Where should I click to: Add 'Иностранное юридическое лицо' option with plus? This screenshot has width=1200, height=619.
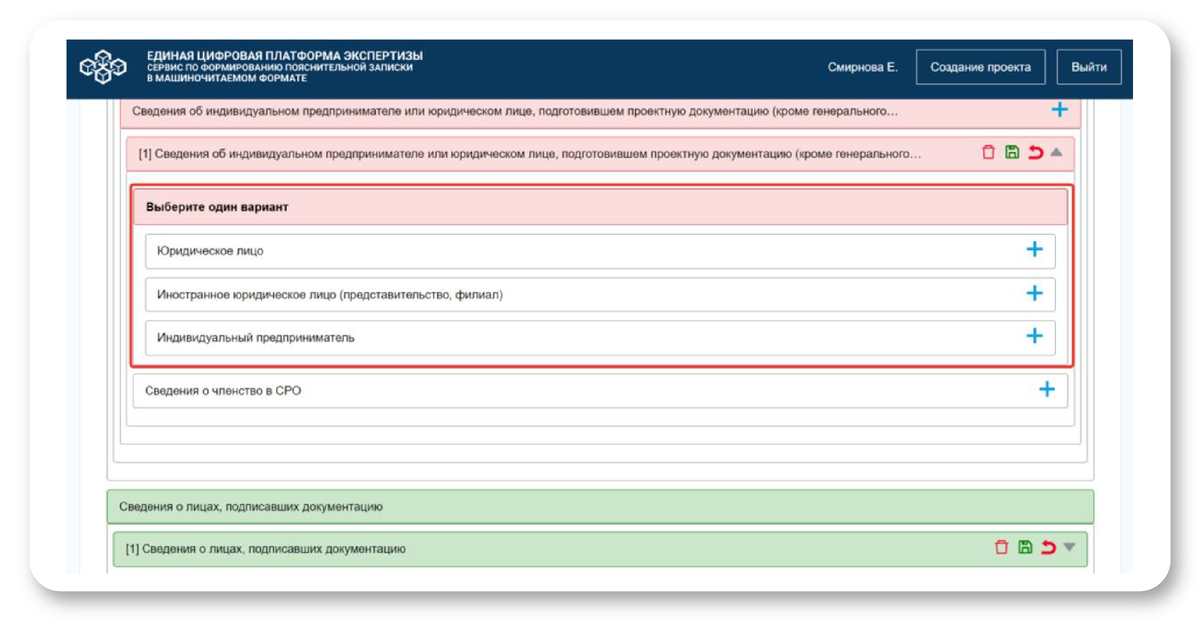pyautogui.click(x=1035, y=294)
